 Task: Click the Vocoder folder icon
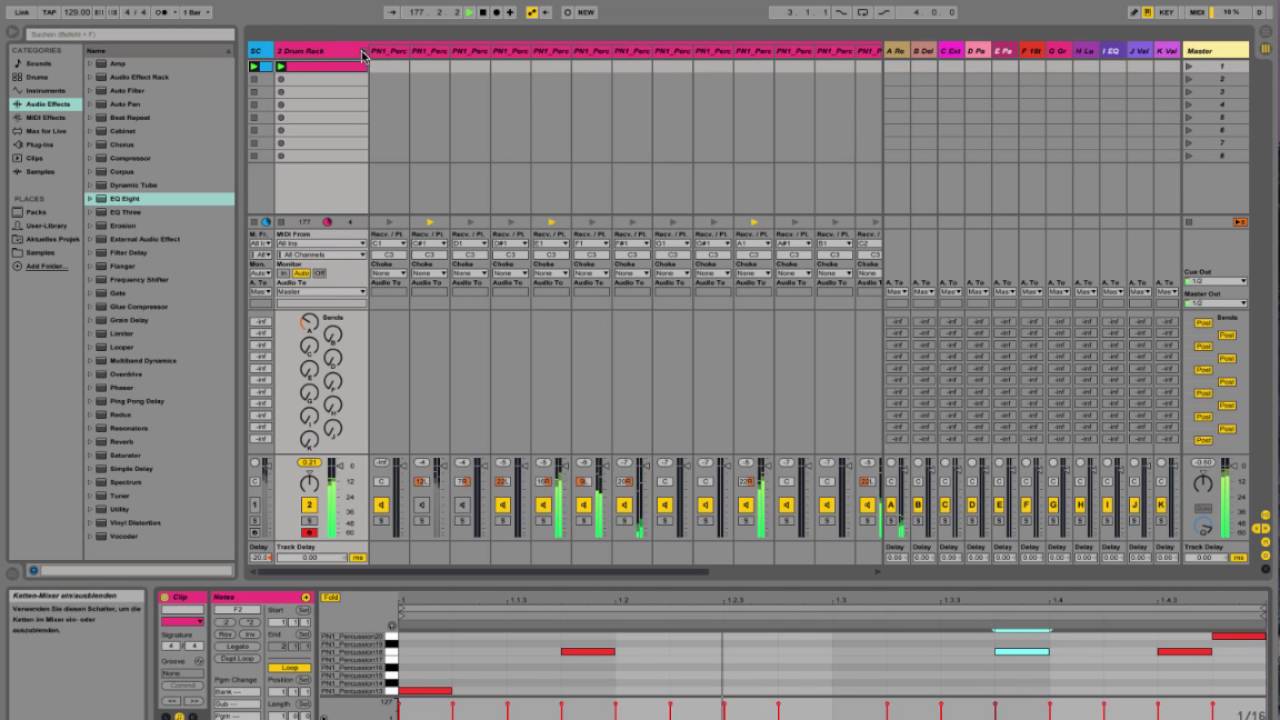[101, 536]
